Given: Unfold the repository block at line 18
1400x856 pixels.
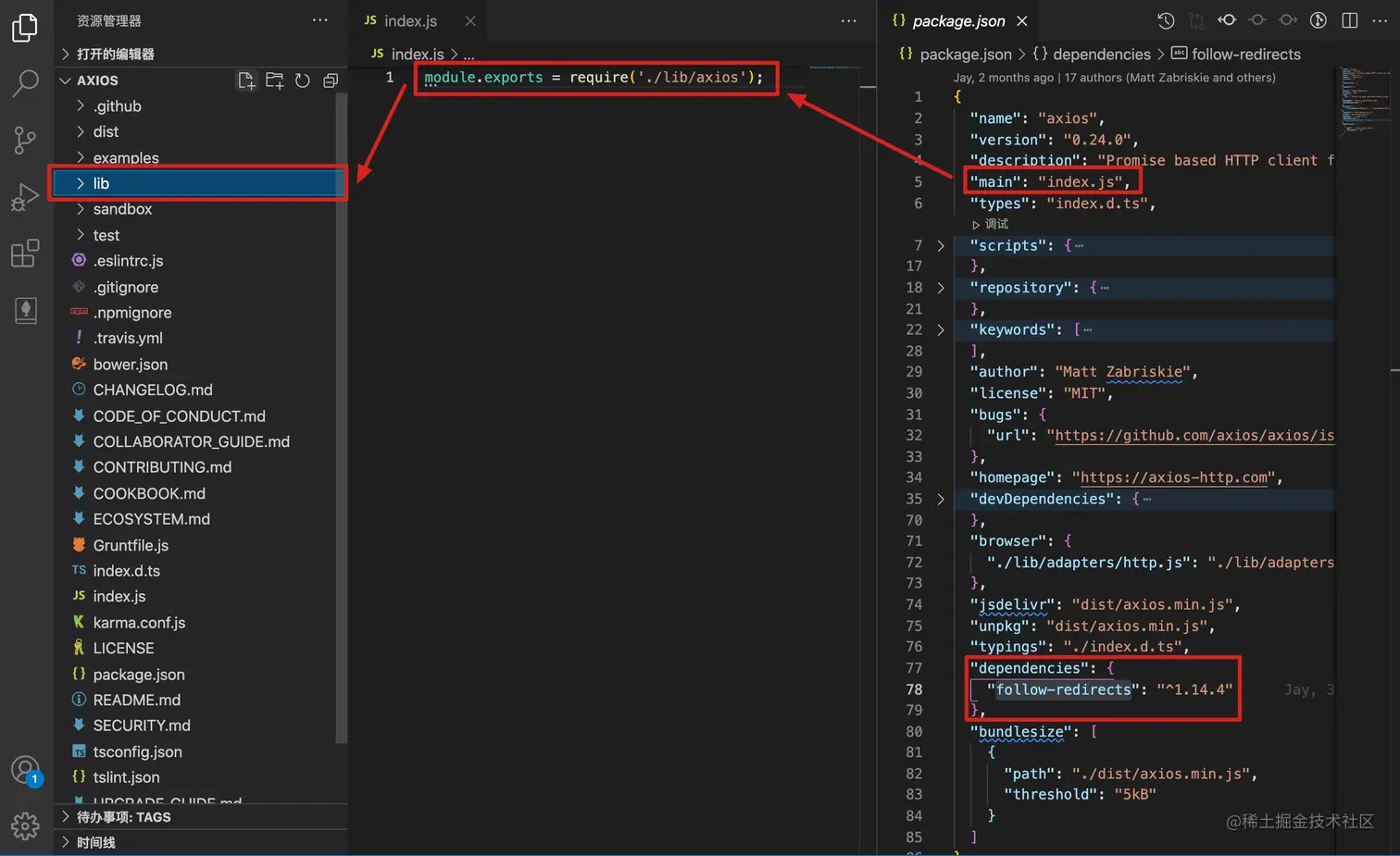Looking at the screenshot, I should click(x=941, y=288).
